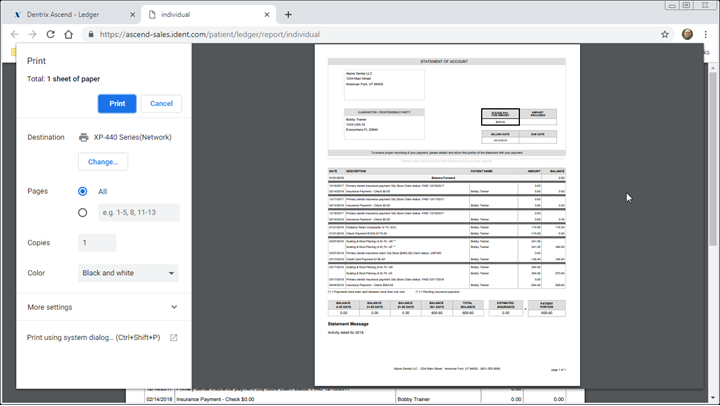
Task: Select the All pages radio option
Action: 83,191
